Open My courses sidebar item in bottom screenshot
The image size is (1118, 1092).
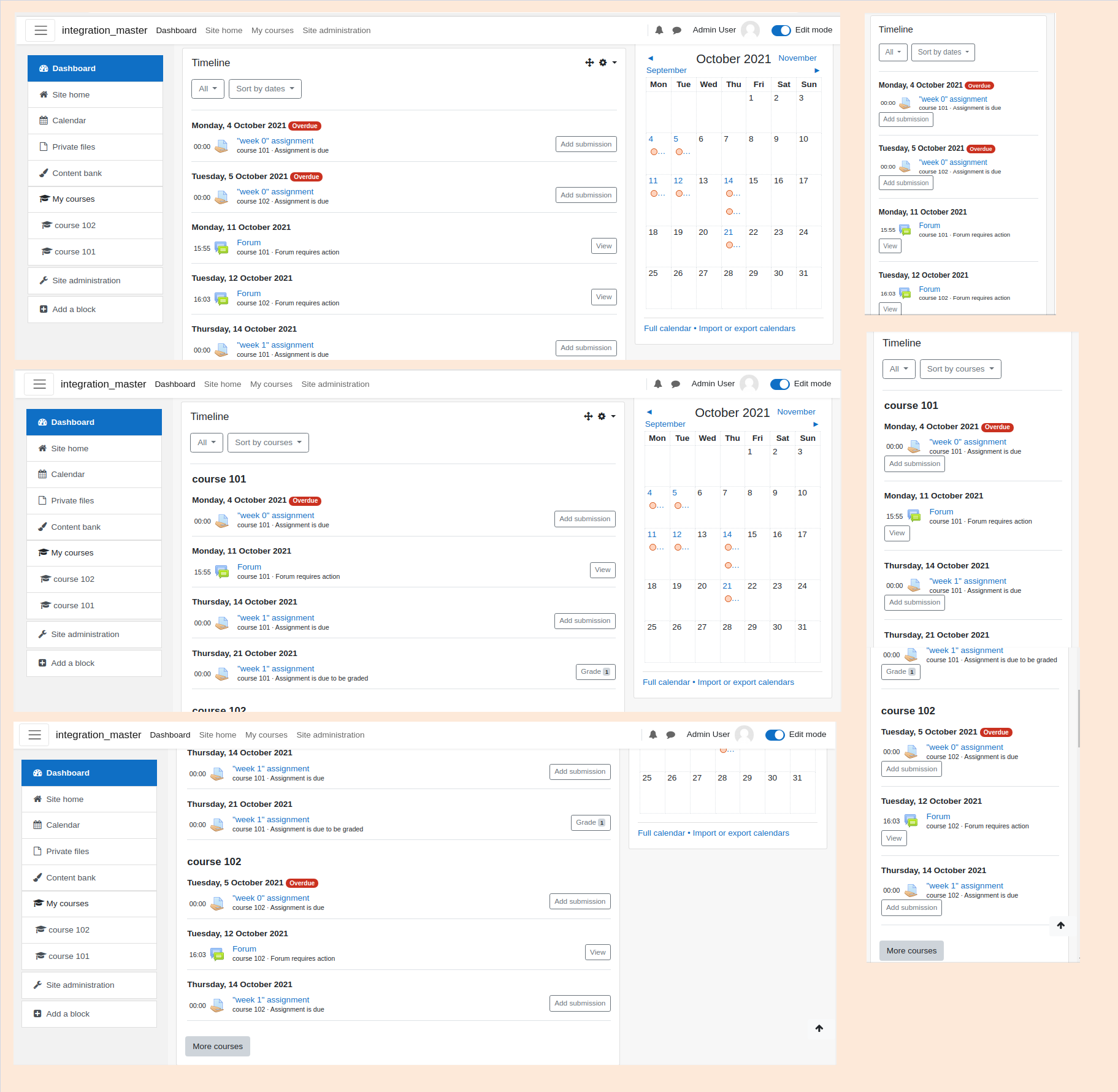[x=89, y=904]
